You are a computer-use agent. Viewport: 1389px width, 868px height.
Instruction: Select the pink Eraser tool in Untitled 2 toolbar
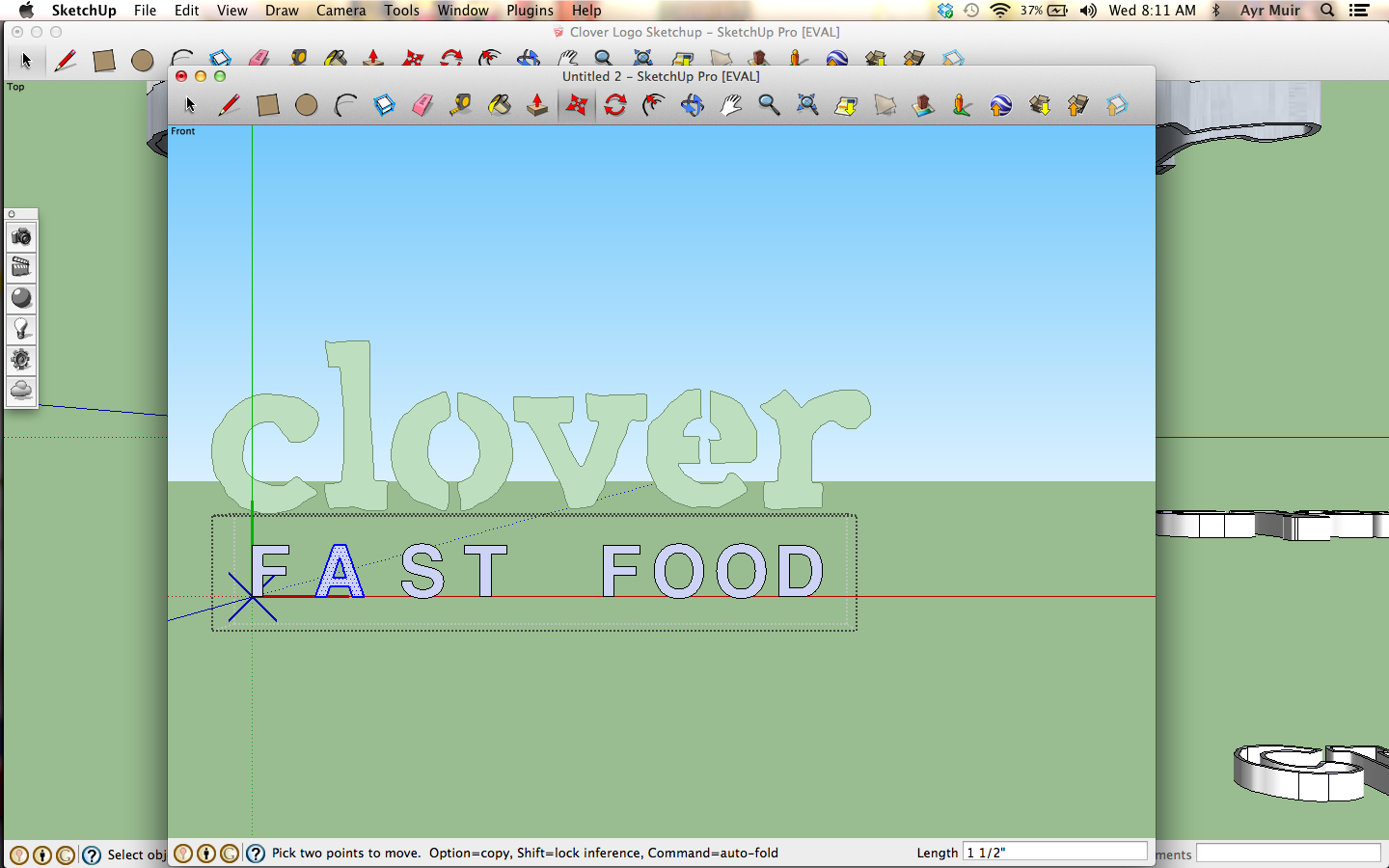[x=422, y=105]
